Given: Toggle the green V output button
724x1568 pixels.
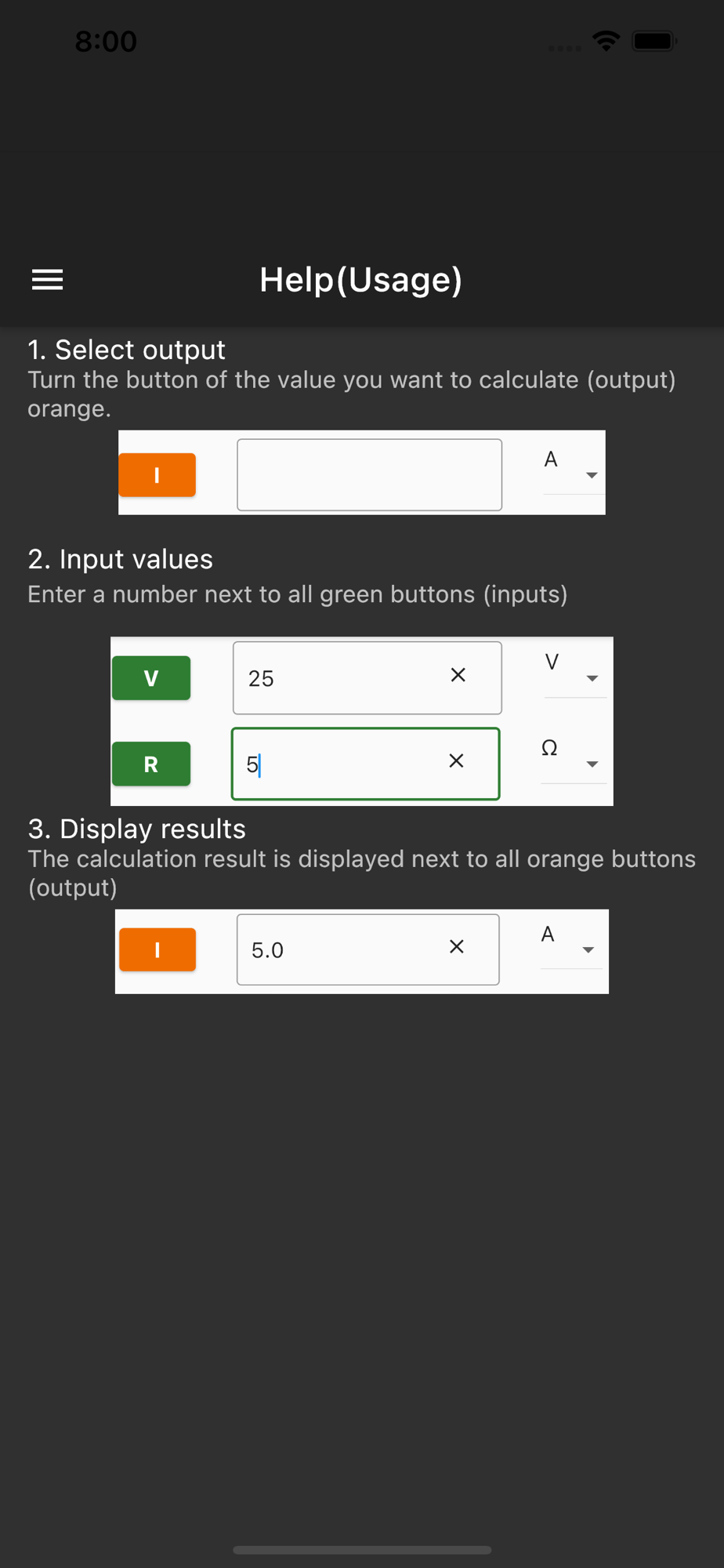Looking at the screenshot, I should [151, 678].
